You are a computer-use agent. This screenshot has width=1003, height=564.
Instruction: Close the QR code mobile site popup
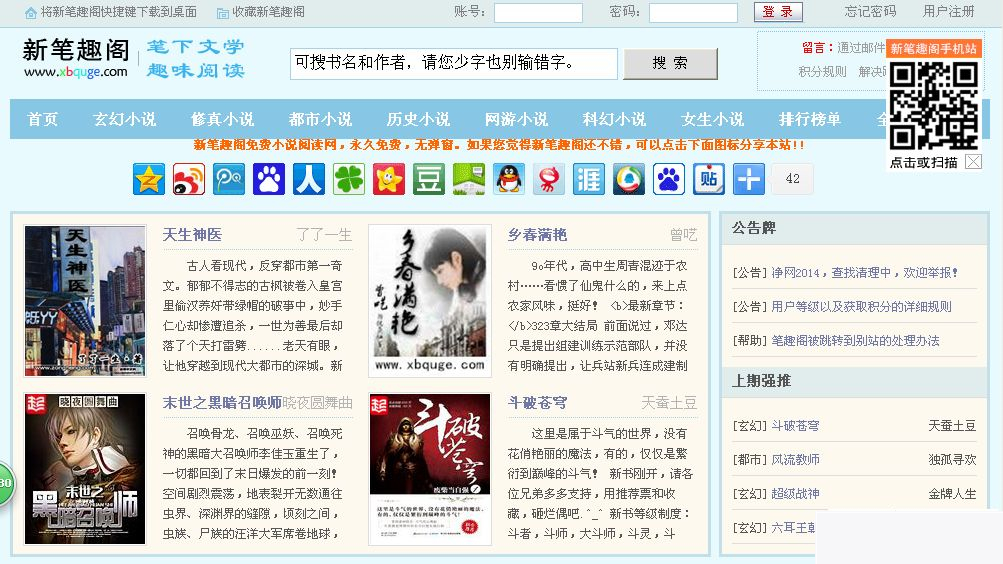tap(973, 162)
